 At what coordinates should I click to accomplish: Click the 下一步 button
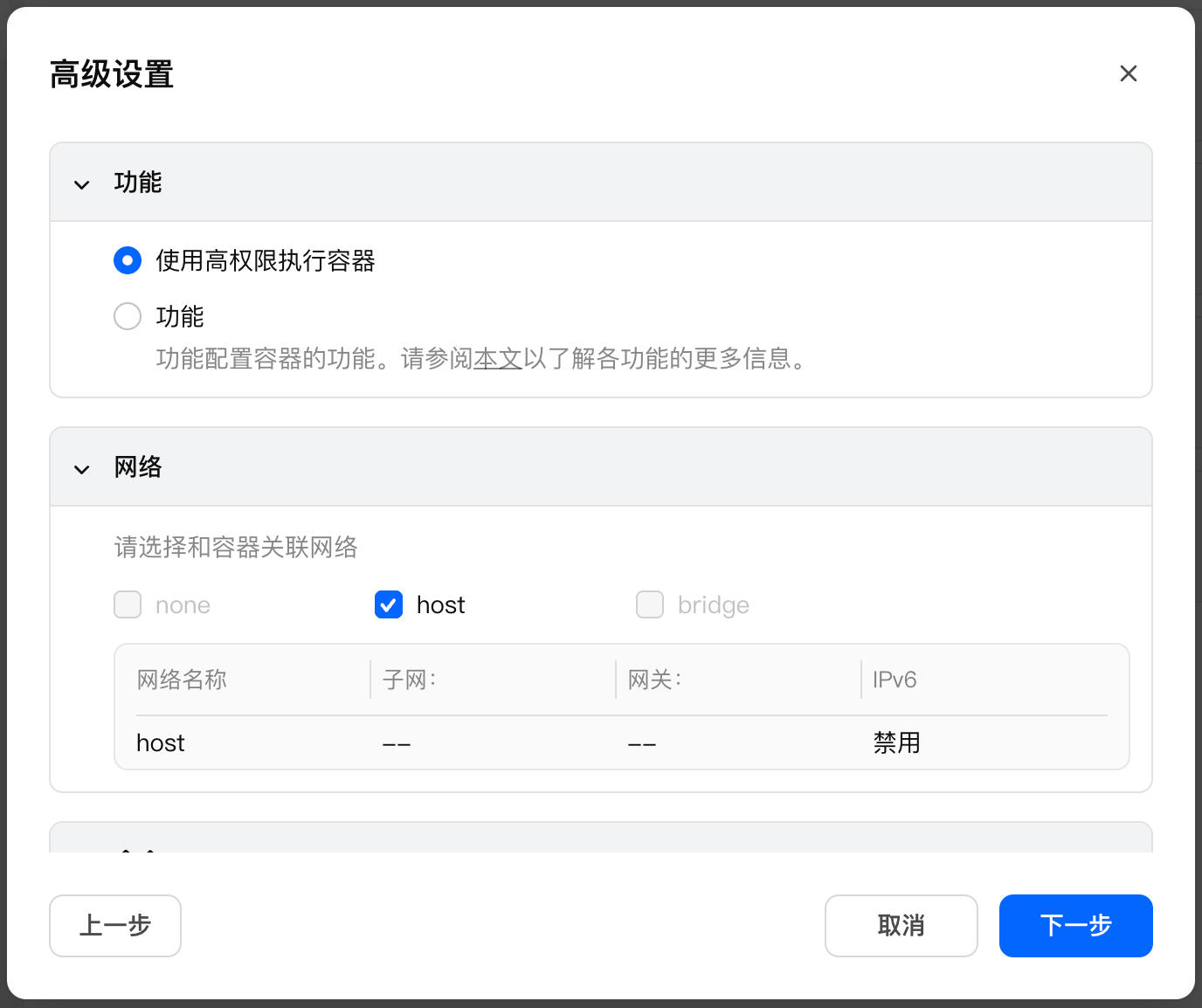point(1075,926)
